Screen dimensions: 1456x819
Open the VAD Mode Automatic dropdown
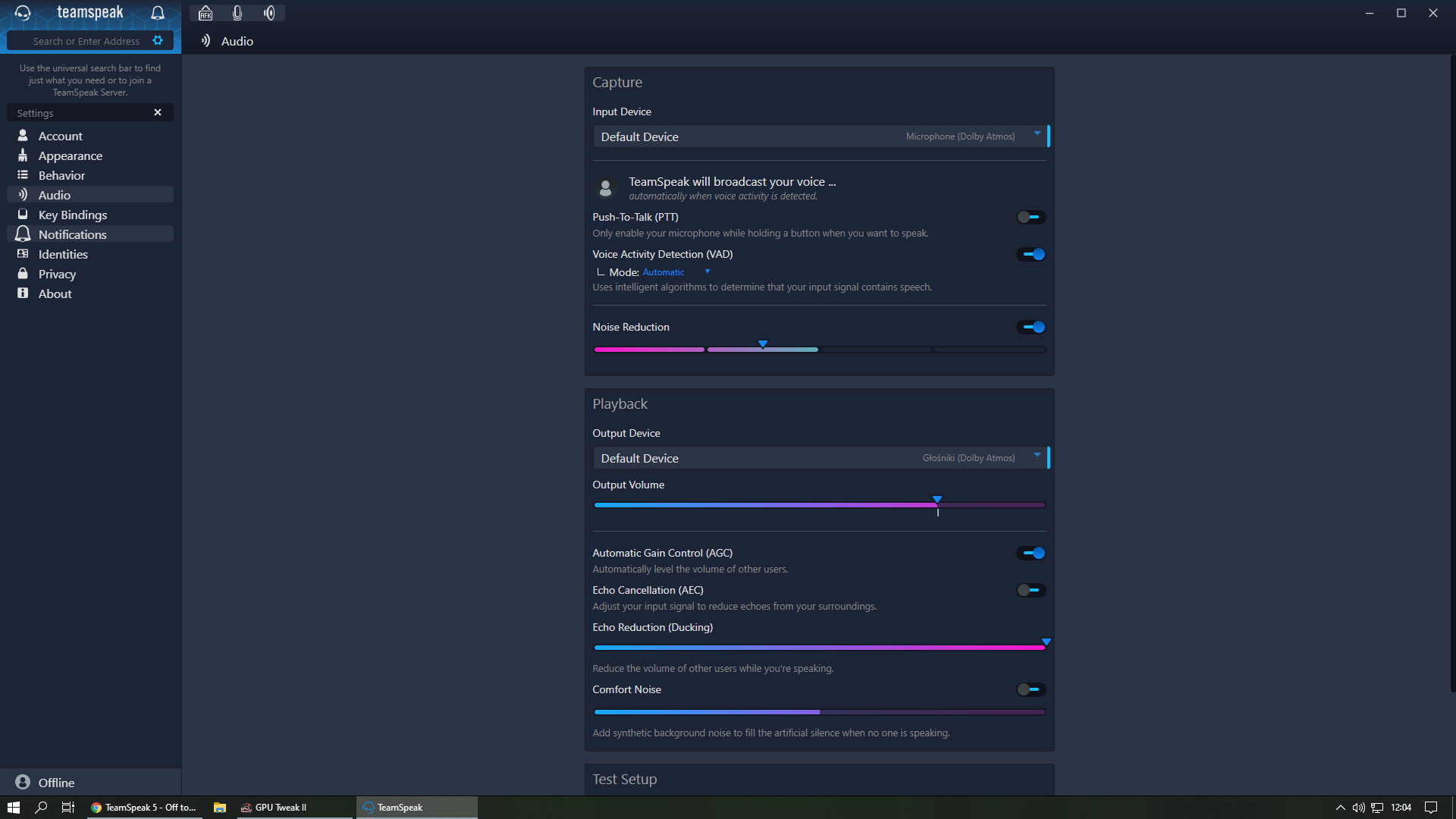(675, 272)
